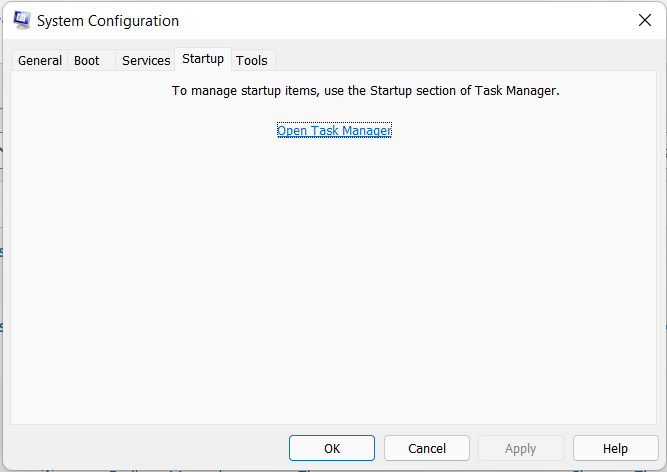This screenshot has height=472, width=667.
Task: Open the Boot tab
Action: [86, 60]
